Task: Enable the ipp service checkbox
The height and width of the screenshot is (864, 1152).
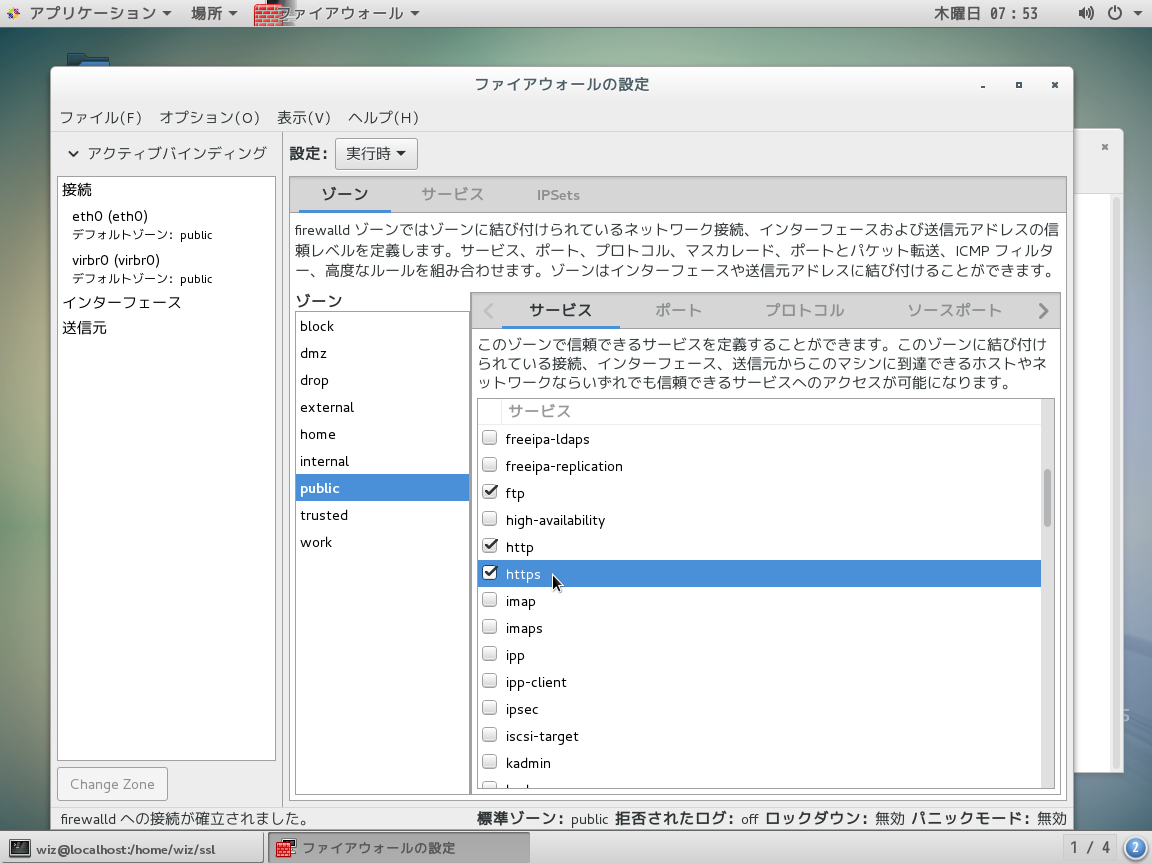Action: click(489, 655)
